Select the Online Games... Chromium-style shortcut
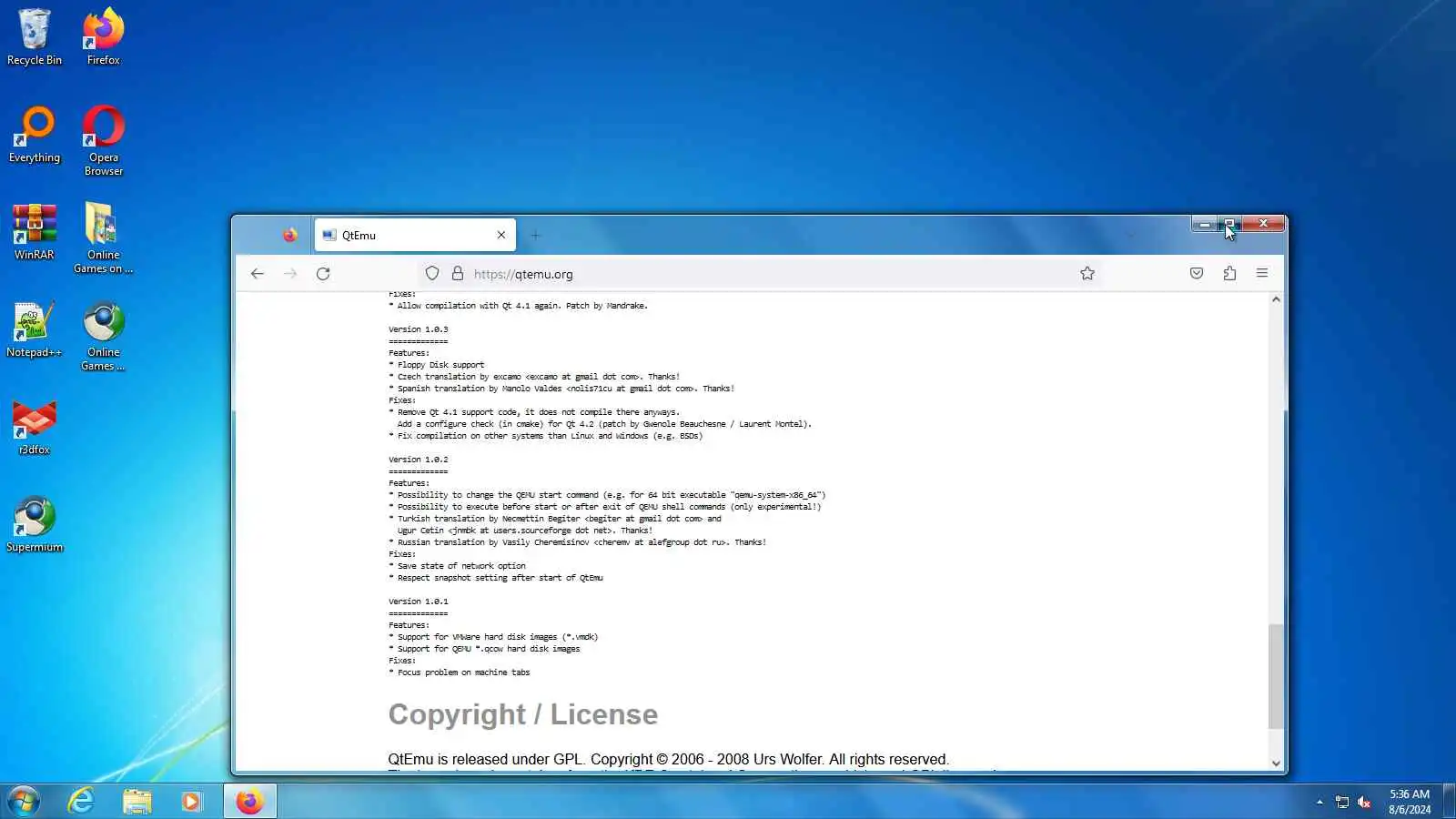 tap(104, 336)
